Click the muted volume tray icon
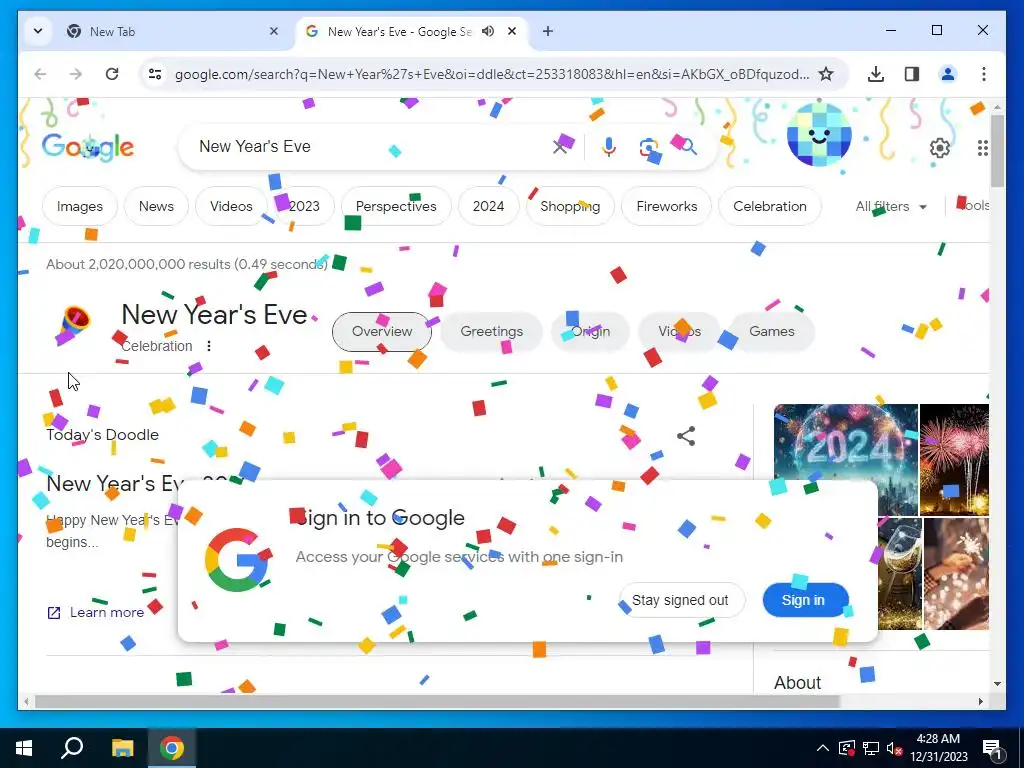The image size is (1024, 768). [894, 748]
